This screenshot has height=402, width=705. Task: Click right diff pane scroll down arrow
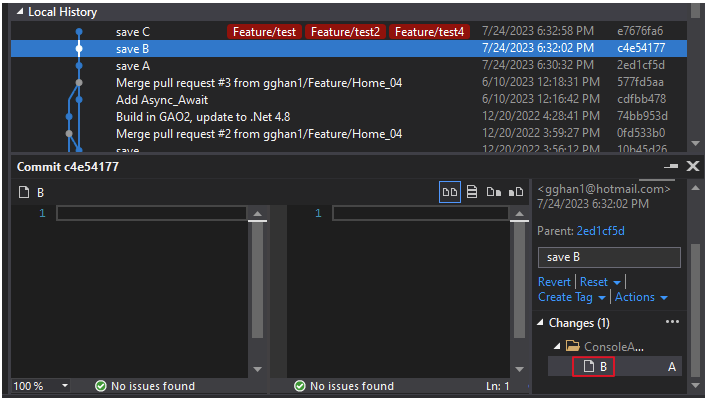point(519,370)
